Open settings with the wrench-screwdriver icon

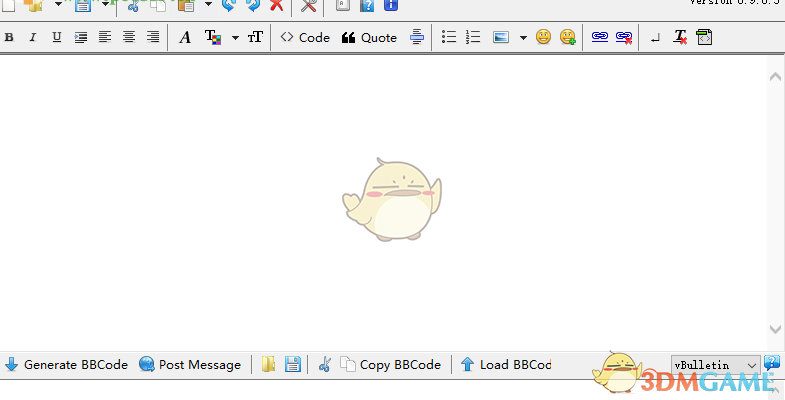tap(309, 6)
